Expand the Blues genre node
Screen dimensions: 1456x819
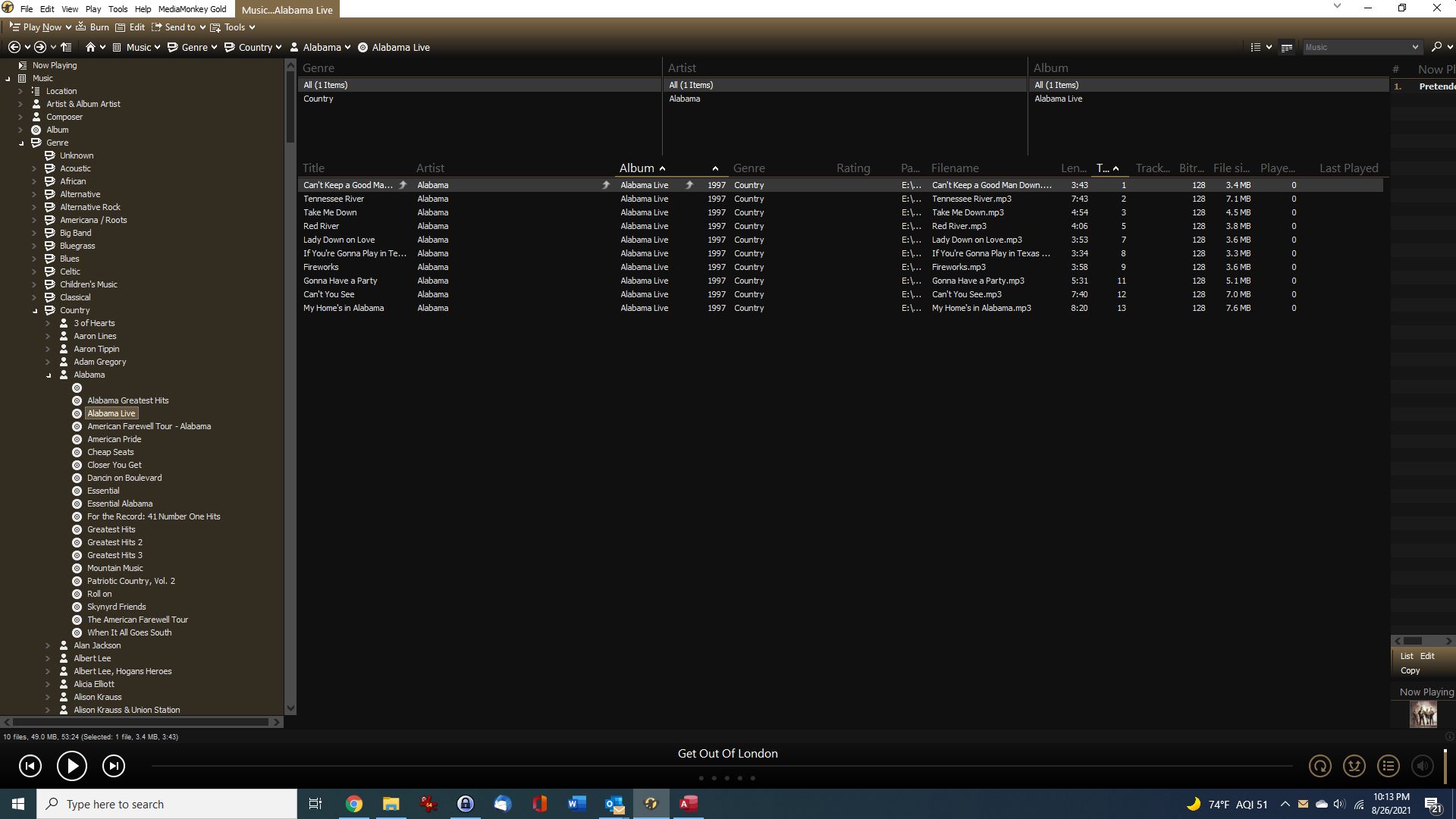click(34, 259)
